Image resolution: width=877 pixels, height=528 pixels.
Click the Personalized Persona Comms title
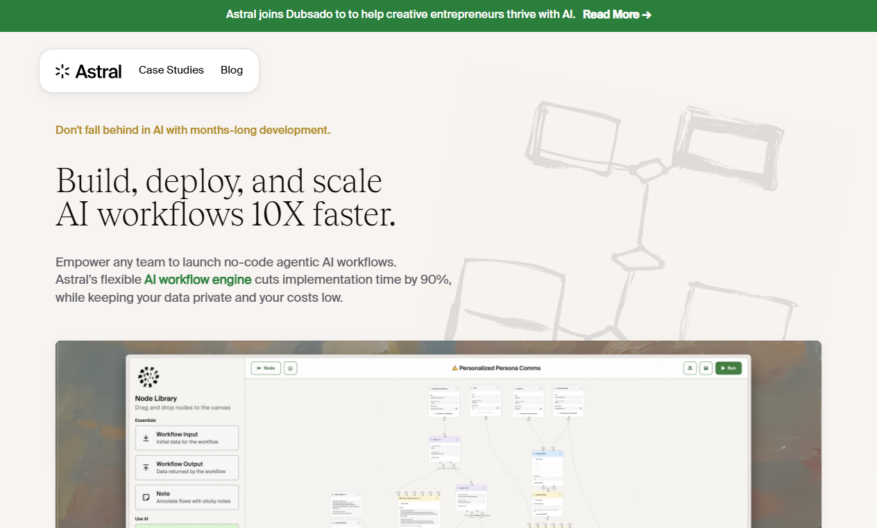pos(496,368)
